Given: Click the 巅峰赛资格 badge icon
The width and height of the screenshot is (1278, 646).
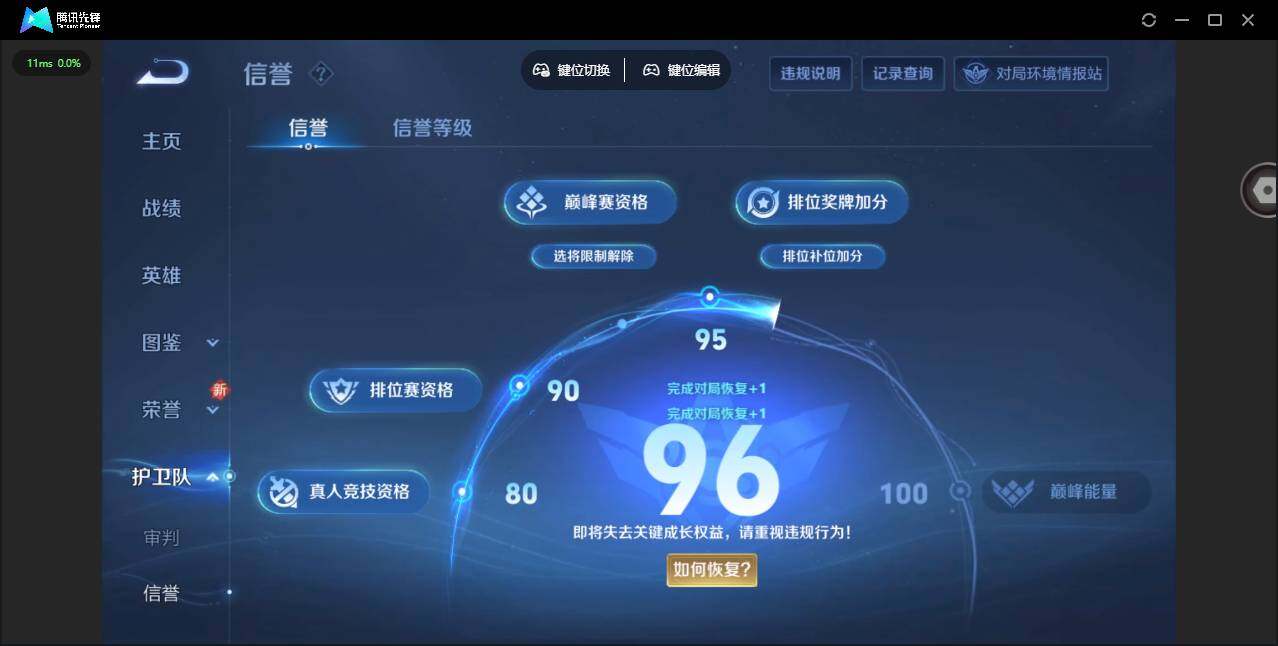Looking at the screenshot, I should point(530,203).
